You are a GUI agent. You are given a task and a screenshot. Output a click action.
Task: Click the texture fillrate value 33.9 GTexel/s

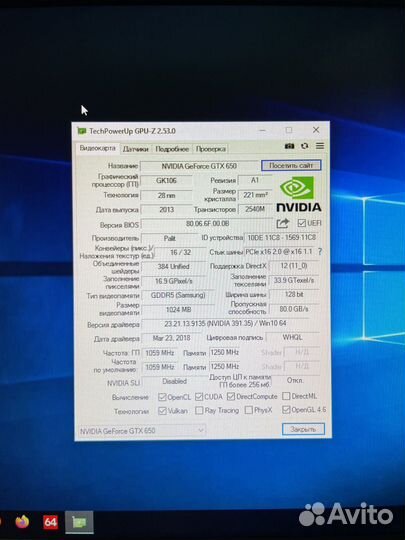tap(294, 280)
